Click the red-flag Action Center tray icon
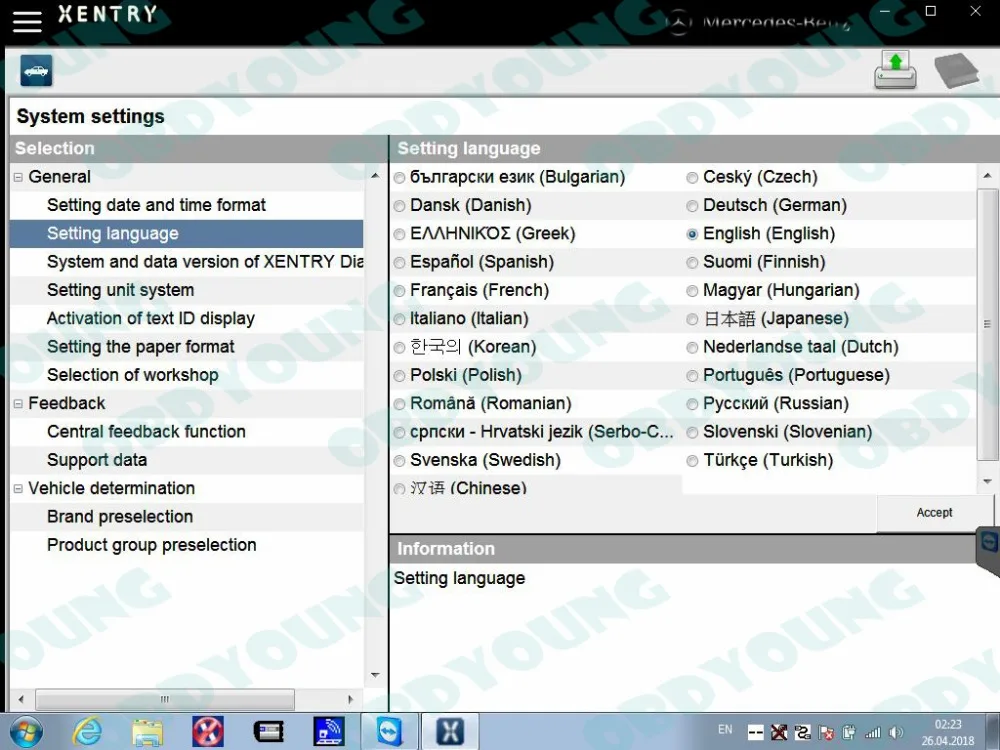Screen dimensions: 1000x750 (826, 733)
